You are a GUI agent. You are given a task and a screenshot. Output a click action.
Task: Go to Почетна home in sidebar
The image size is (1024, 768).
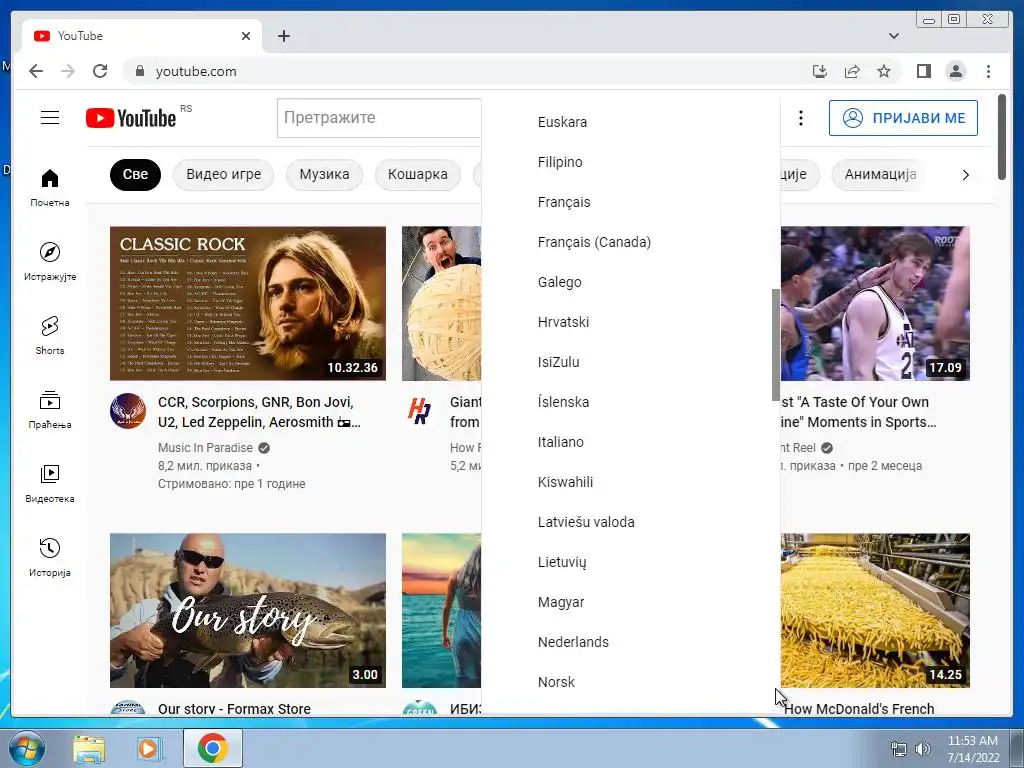coord(50,187)
